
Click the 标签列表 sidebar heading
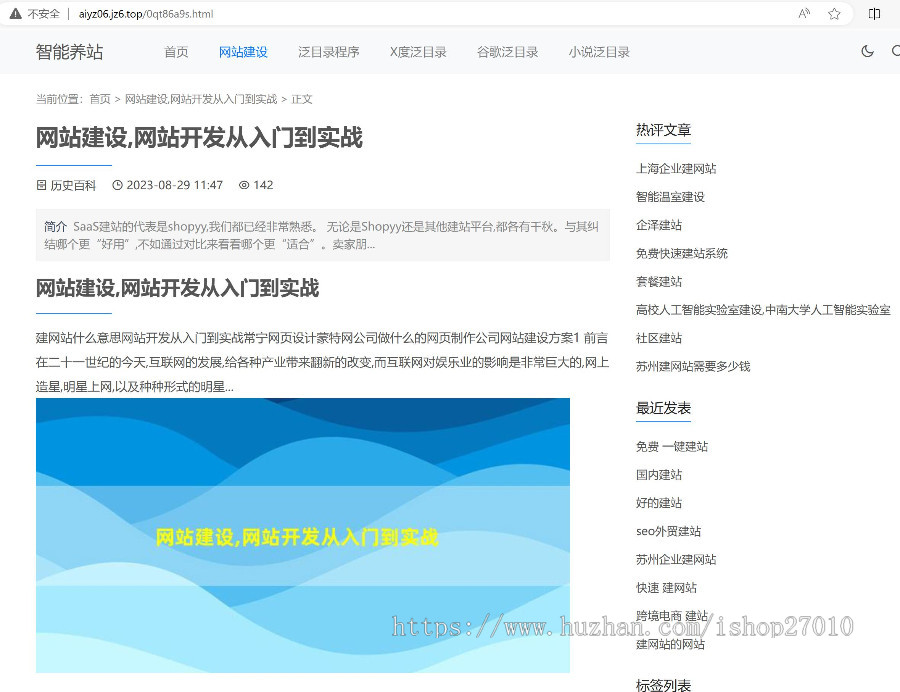coord(664,685)
